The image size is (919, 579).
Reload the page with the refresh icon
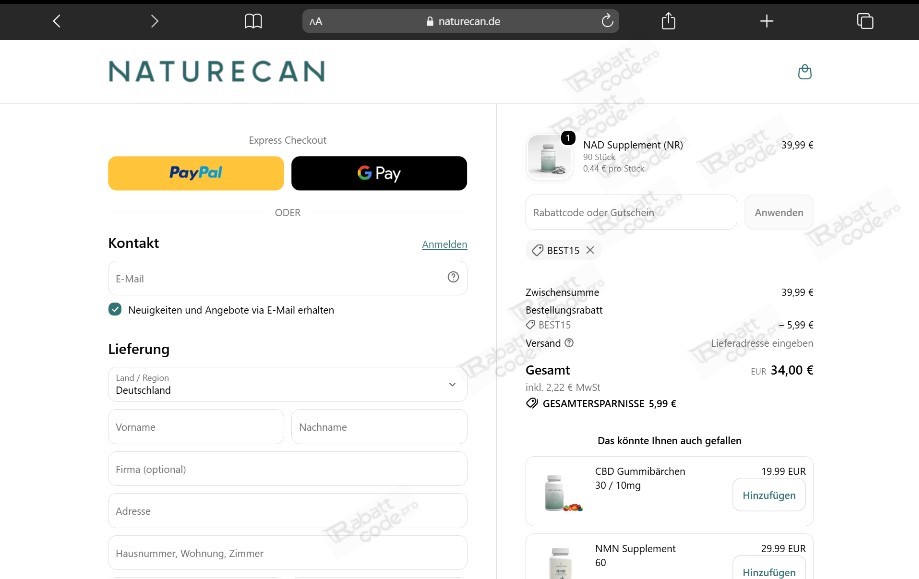[607, 21]
